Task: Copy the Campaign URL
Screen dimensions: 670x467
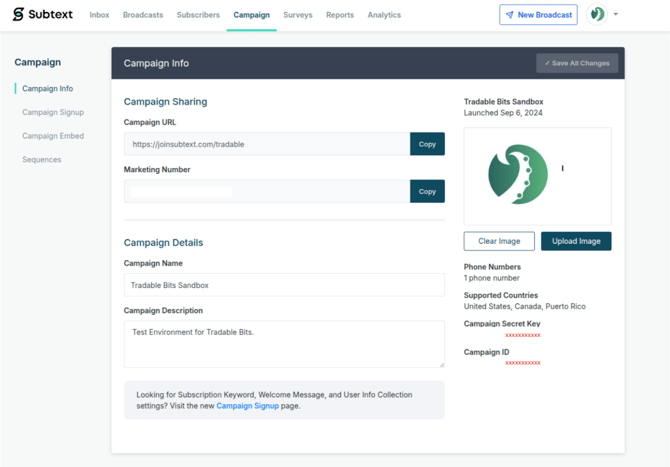Action: coord(427,144)
